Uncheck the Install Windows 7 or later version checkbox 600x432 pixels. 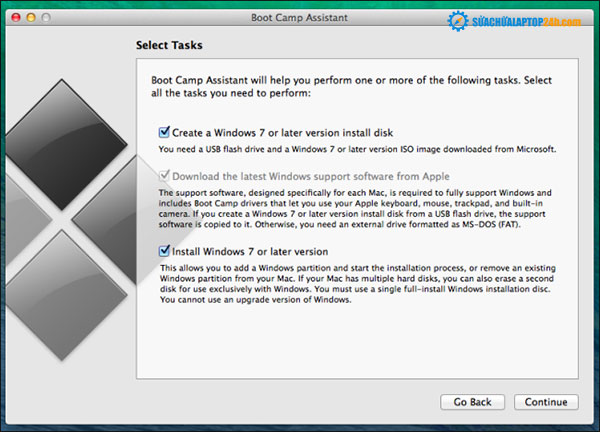(x=165, y=251)
